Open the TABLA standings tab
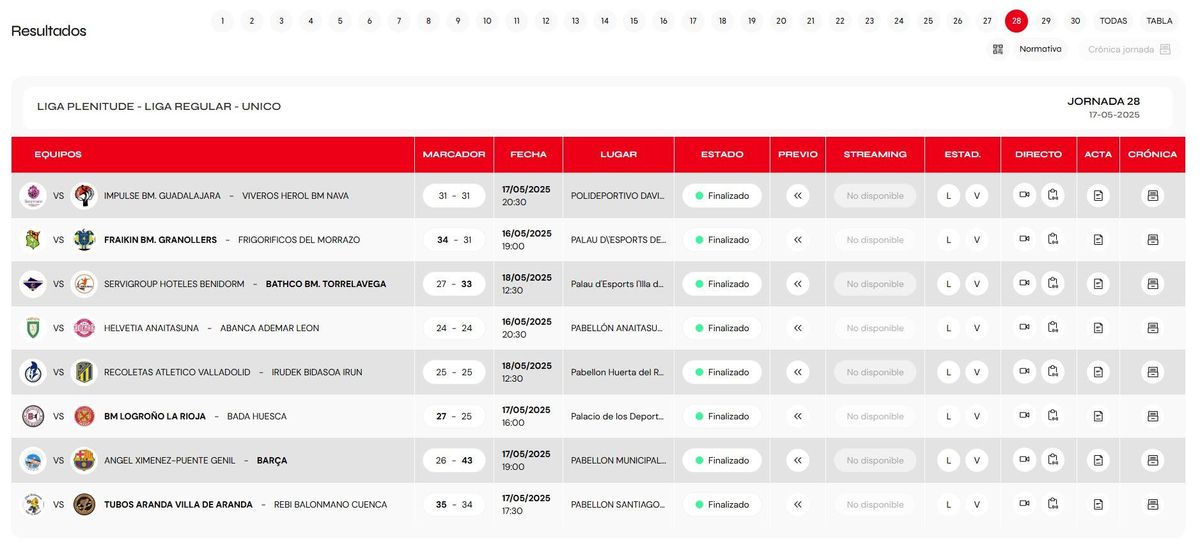The height and width of the screenshot is (560, 1200). (x=1159, y=21)
